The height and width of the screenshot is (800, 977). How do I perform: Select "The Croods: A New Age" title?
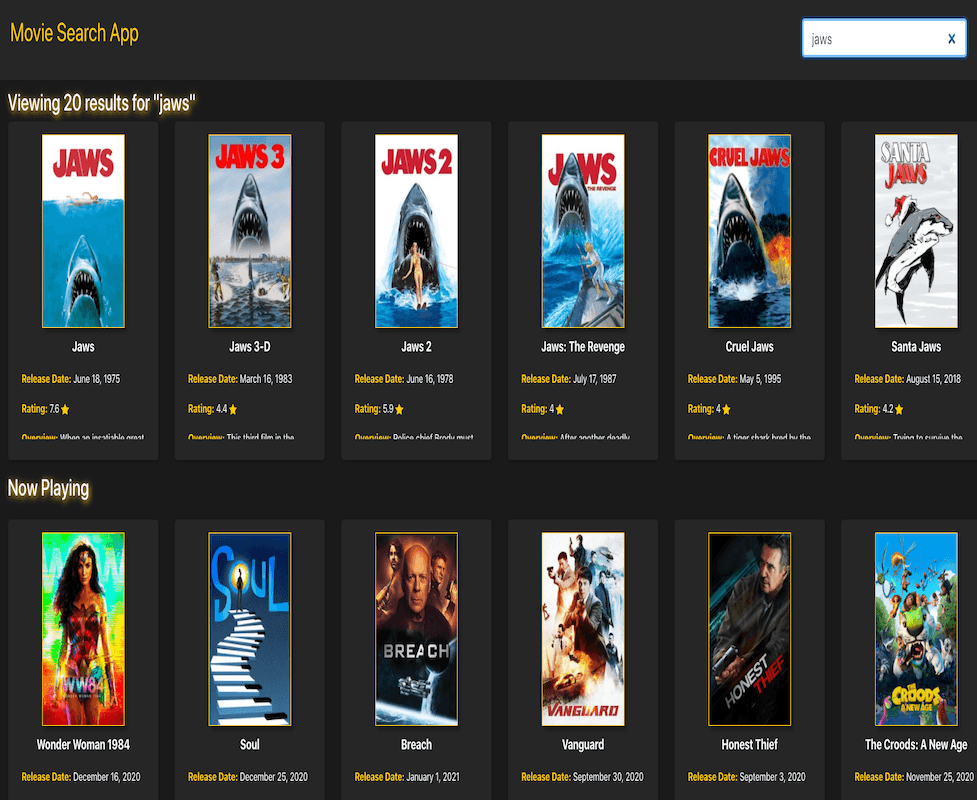[x=916, y=745]
